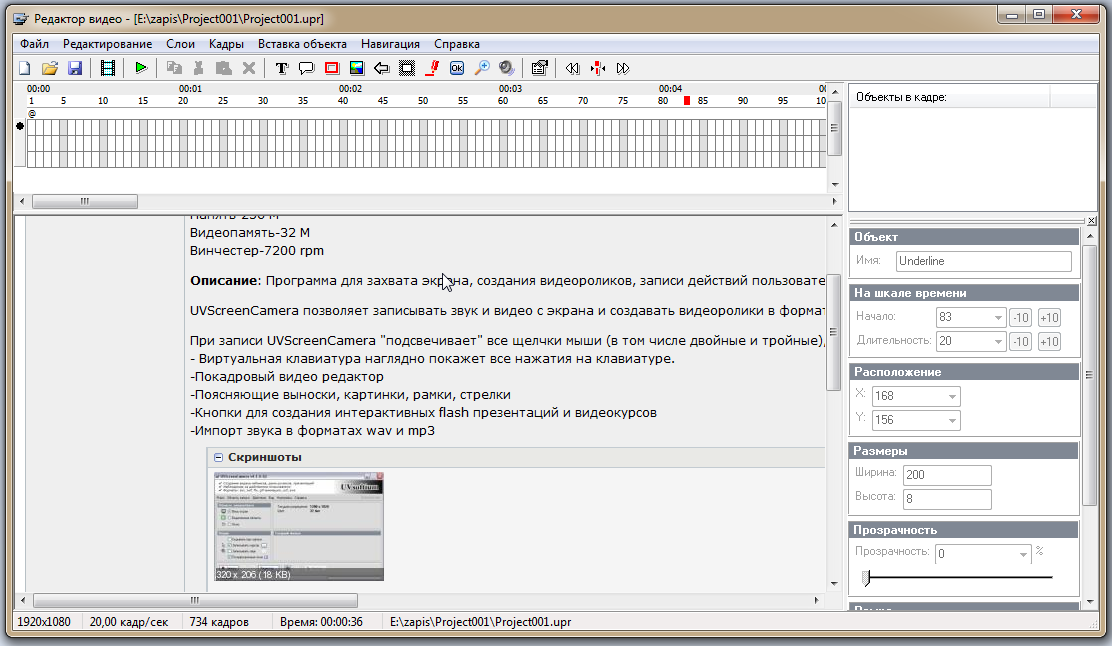The height and width of the screenshot is (646, 1112).
Task: Open the Слои menu
Action: tap(180, 44)
